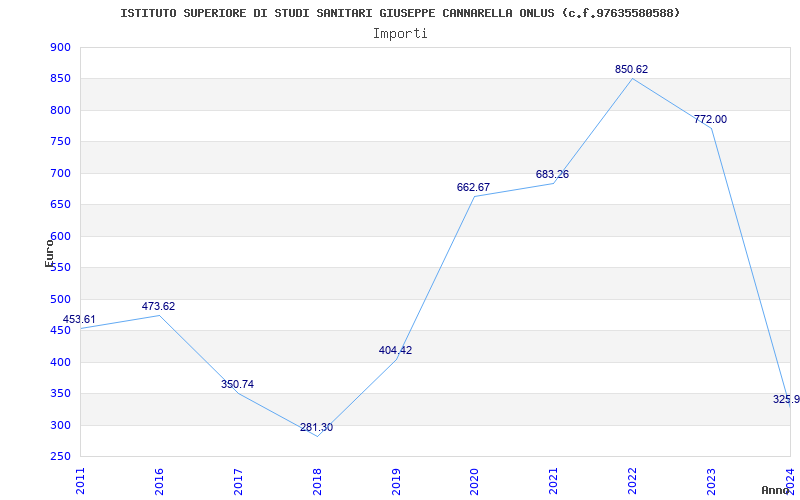800x500 pixels.
Task: Select the 772.00 data label
Action: pyautogui.click(x=711, y=119)
